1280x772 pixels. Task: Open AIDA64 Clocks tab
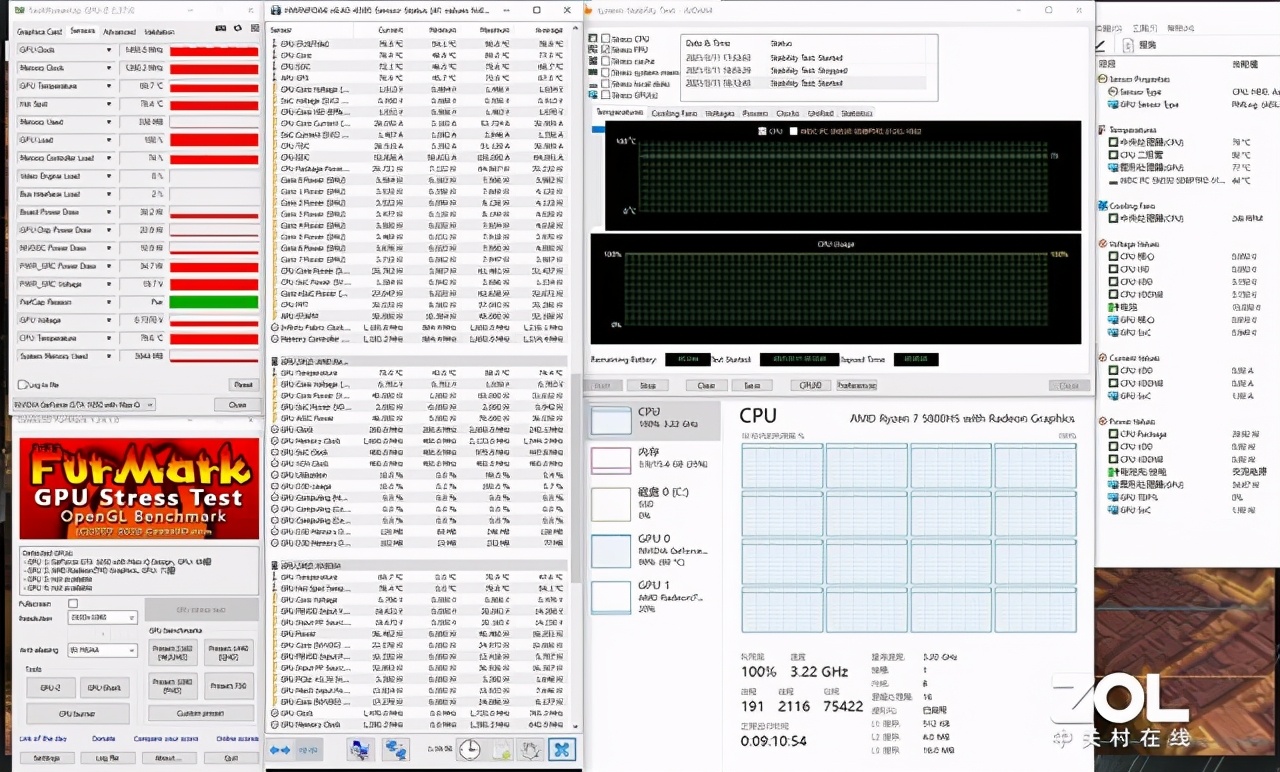tap(787, 113)
